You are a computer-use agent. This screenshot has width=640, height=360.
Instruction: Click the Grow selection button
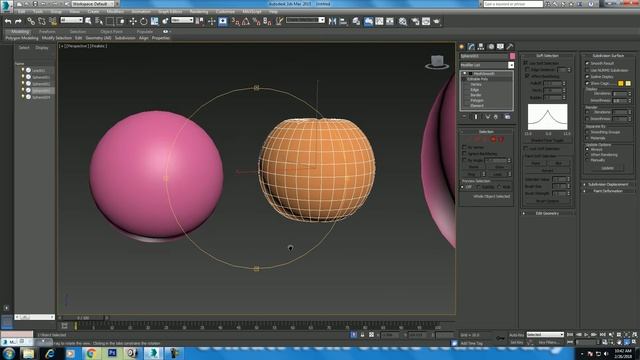click(499, 167)
